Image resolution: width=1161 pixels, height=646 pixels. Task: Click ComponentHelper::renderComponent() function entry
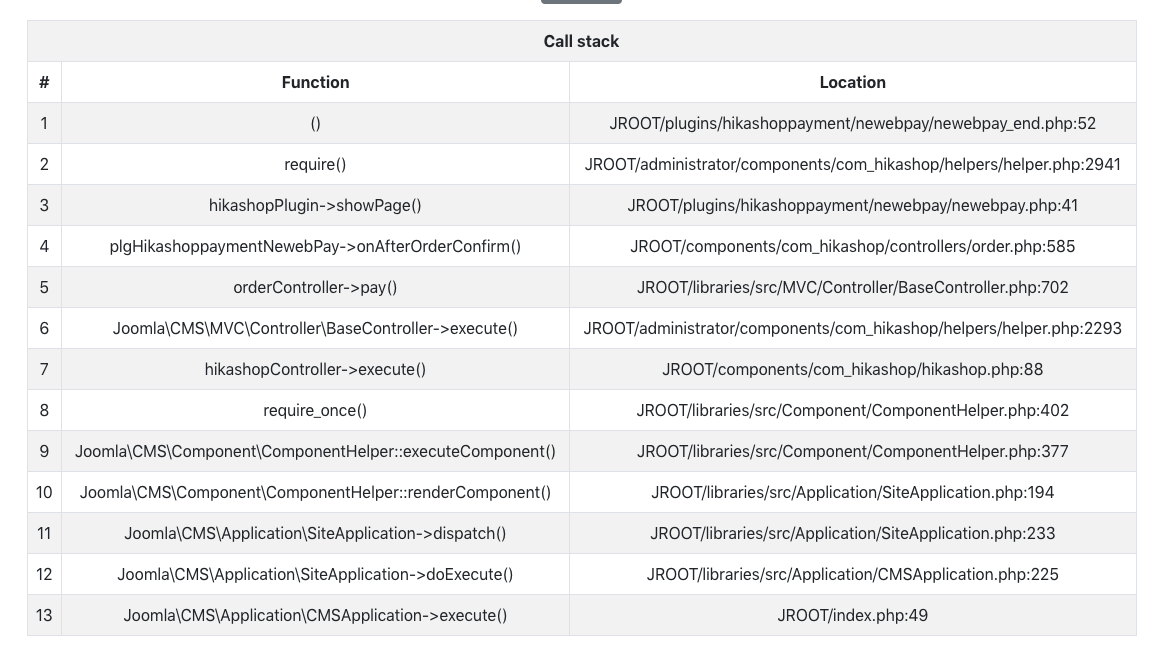315,493
